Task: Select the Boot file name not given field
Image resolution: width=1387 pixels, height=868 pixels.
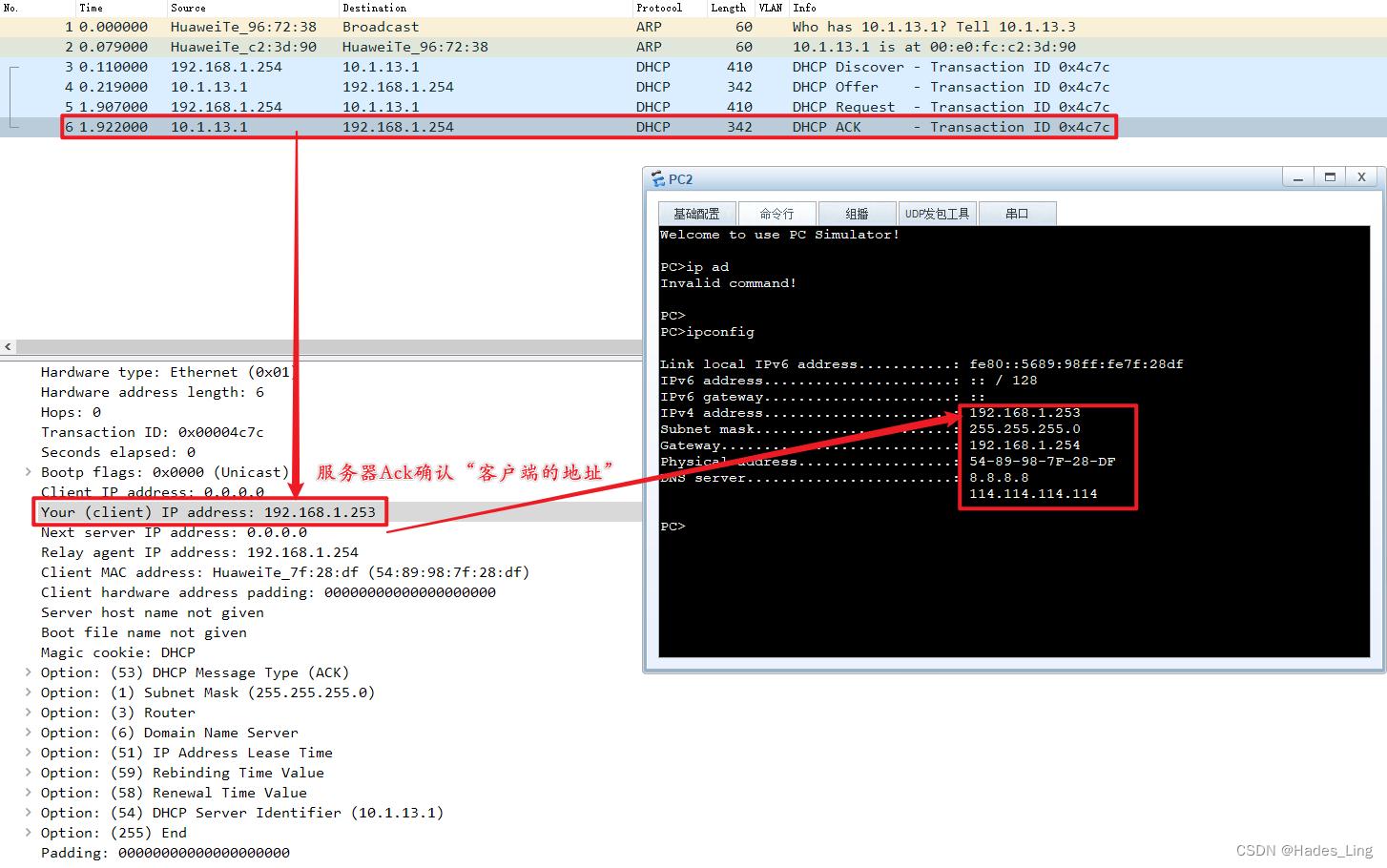Action: 144,632
